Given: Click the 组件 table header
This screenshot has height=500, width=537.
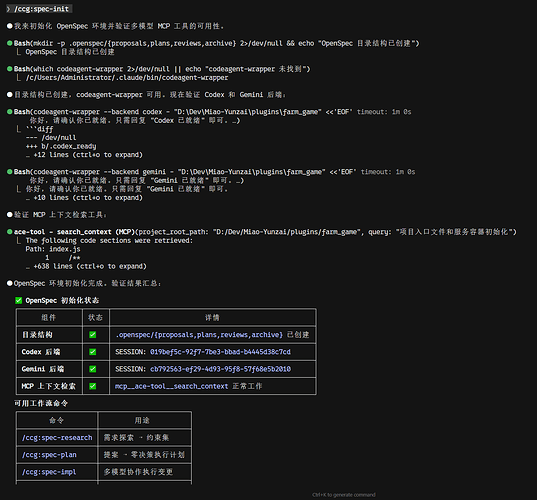Looking at the screenshot, I should pyautogui.click(x=49, y=317).
